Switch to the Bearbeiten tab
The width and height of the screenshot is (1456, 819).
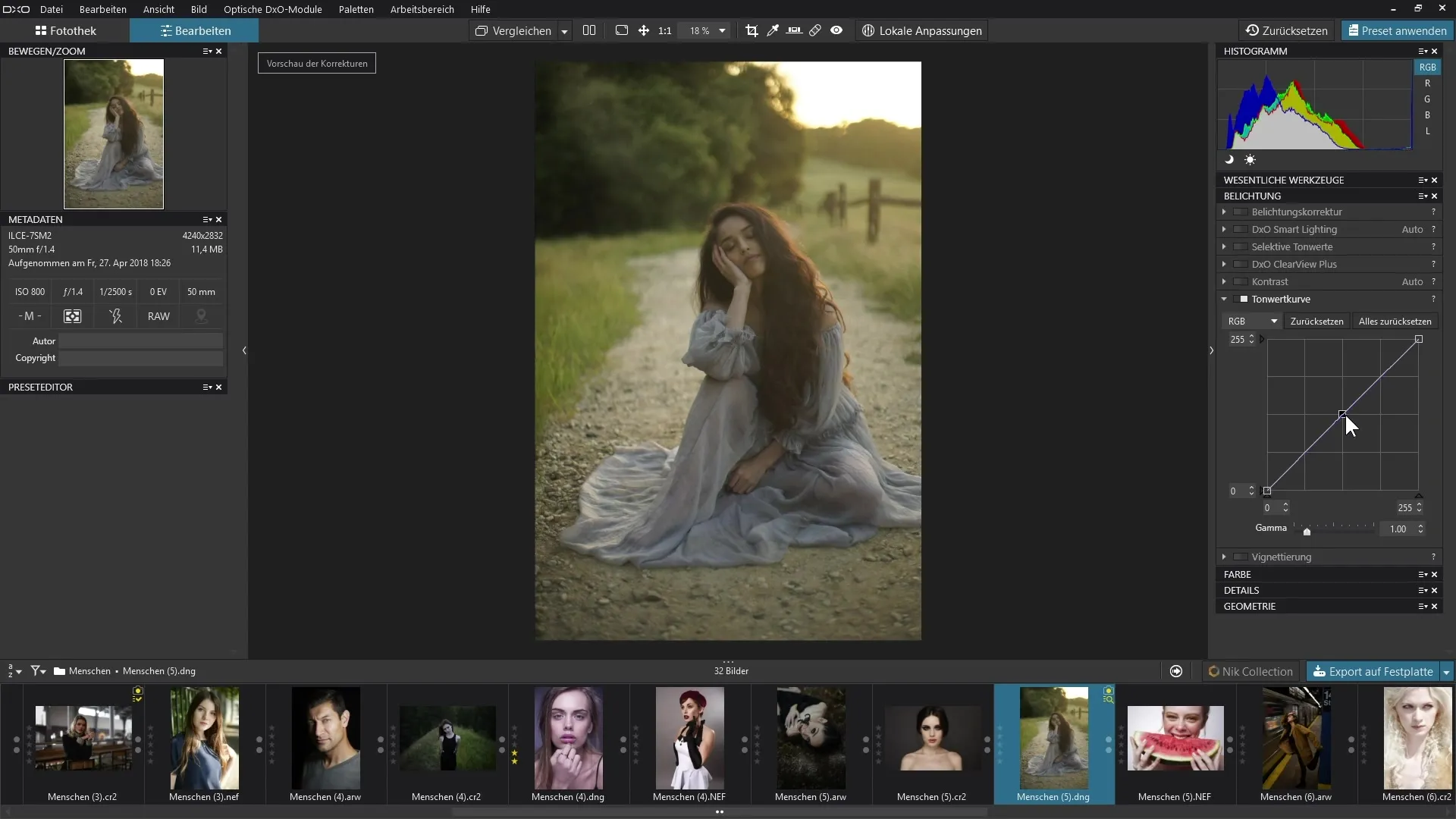tap(195, 31)
